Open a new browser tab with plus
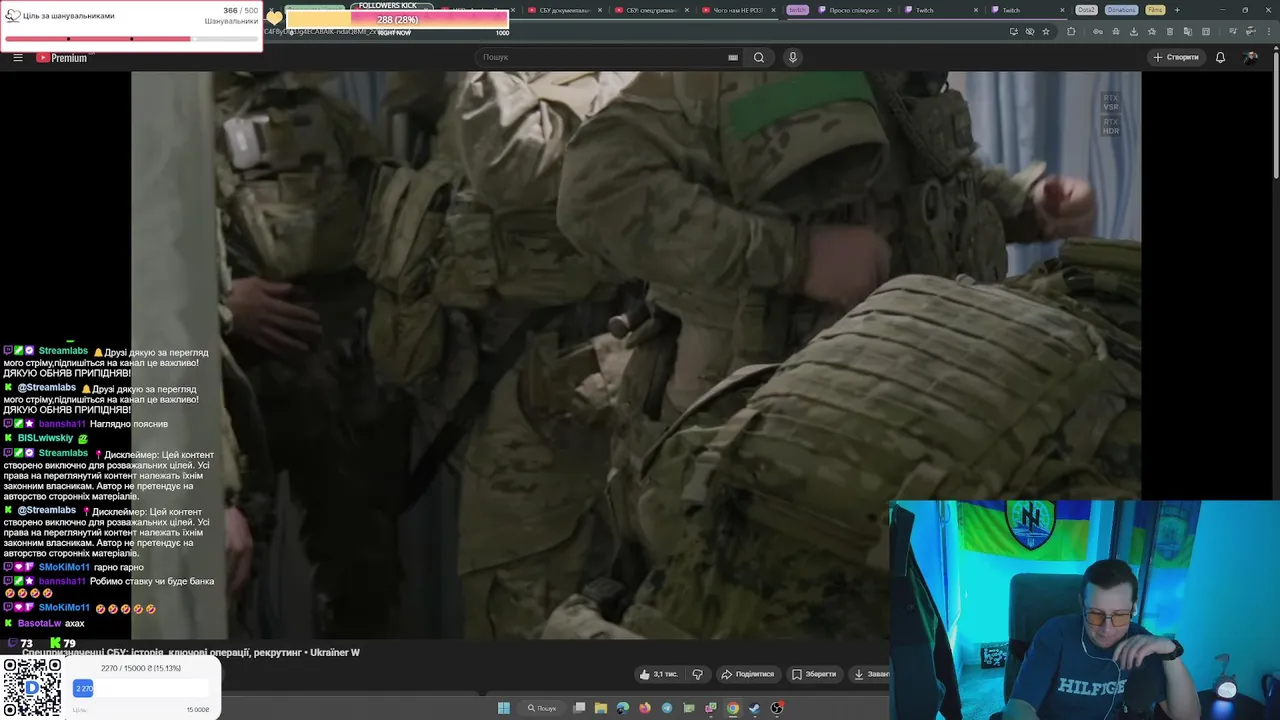Image resolution: width=1280 pixels, height=720 pixels. (x=1176, y=10)
